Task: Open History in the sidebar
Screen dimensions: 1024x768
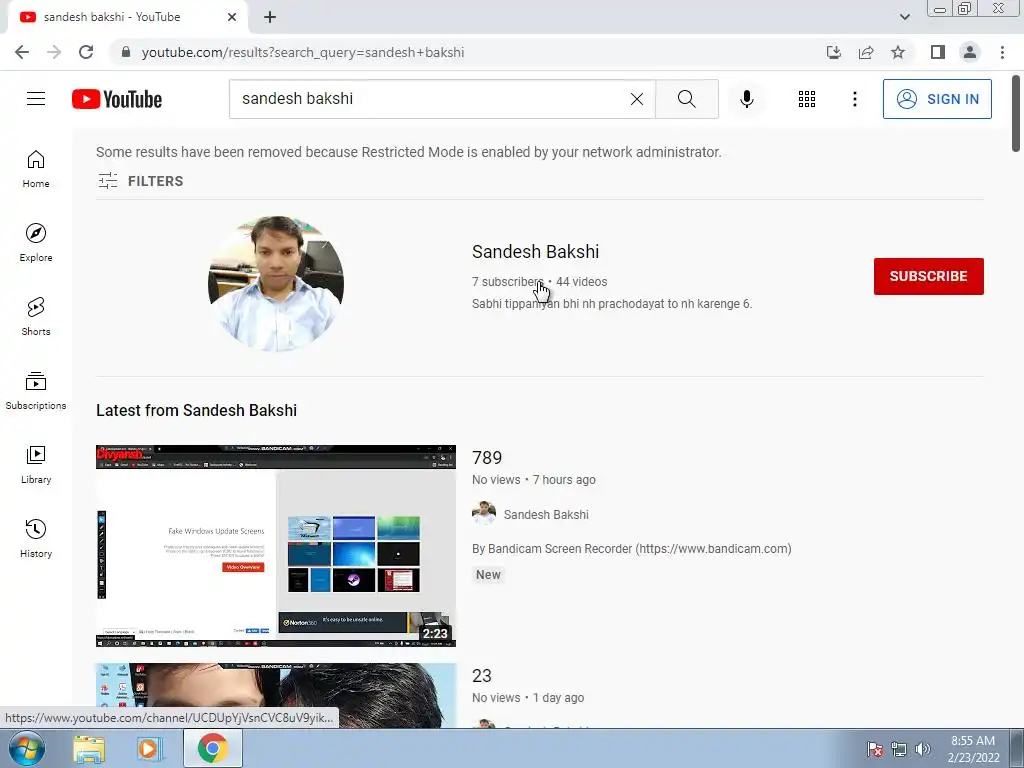Action: tap(36, 539)
